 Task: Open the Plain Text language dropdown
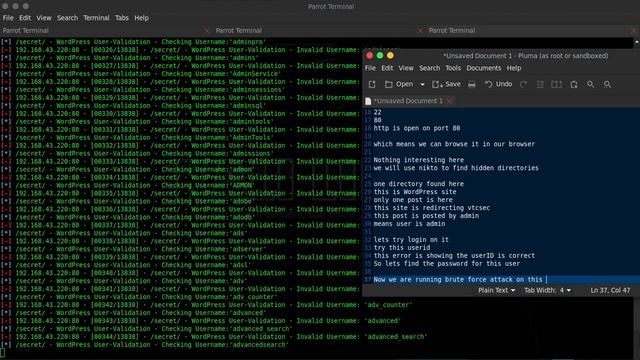click(x=496, y=290)
